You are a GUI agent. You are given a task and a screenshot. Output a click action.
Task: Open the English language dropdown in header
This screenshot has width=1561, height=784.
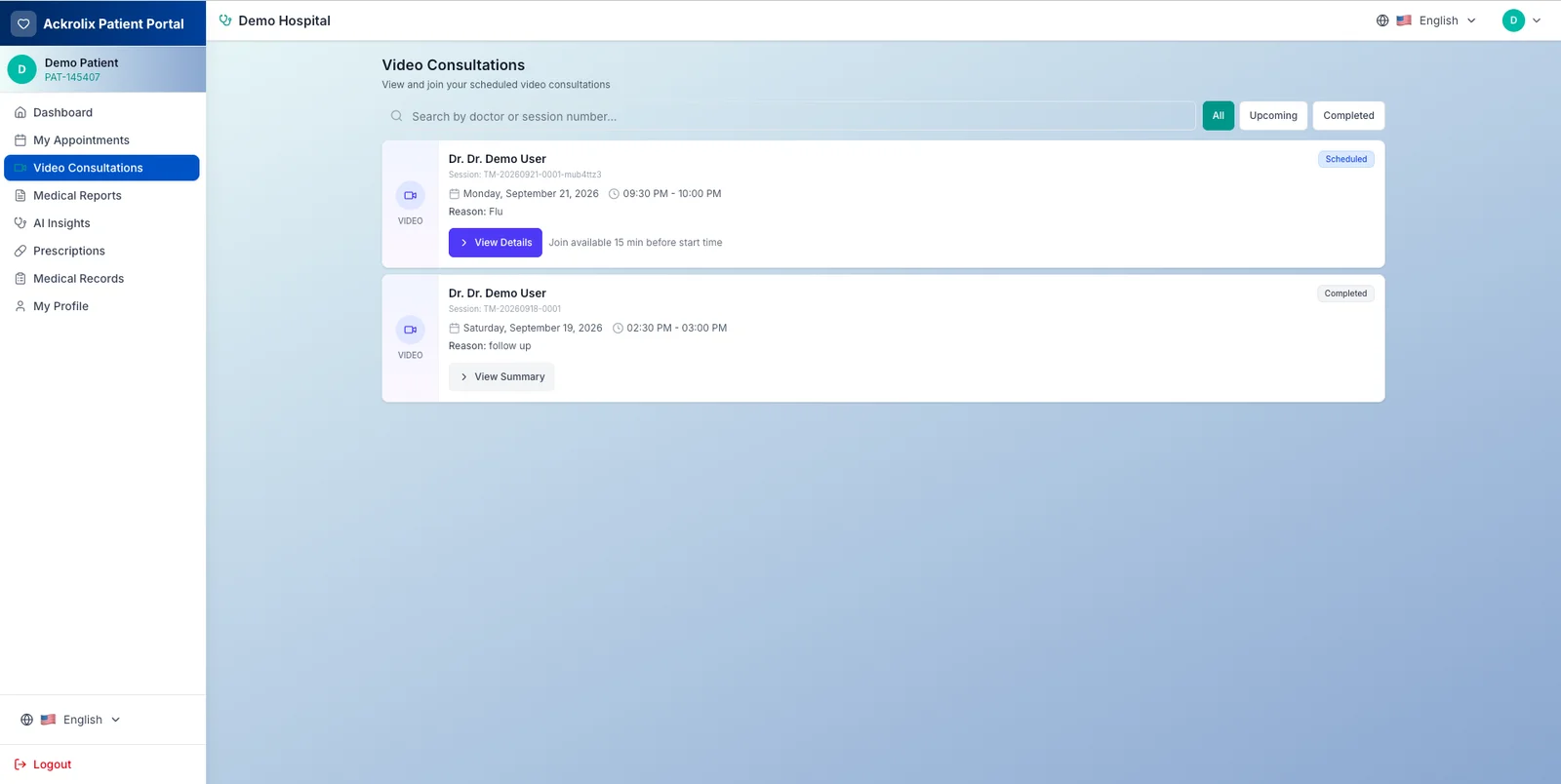1426,20
